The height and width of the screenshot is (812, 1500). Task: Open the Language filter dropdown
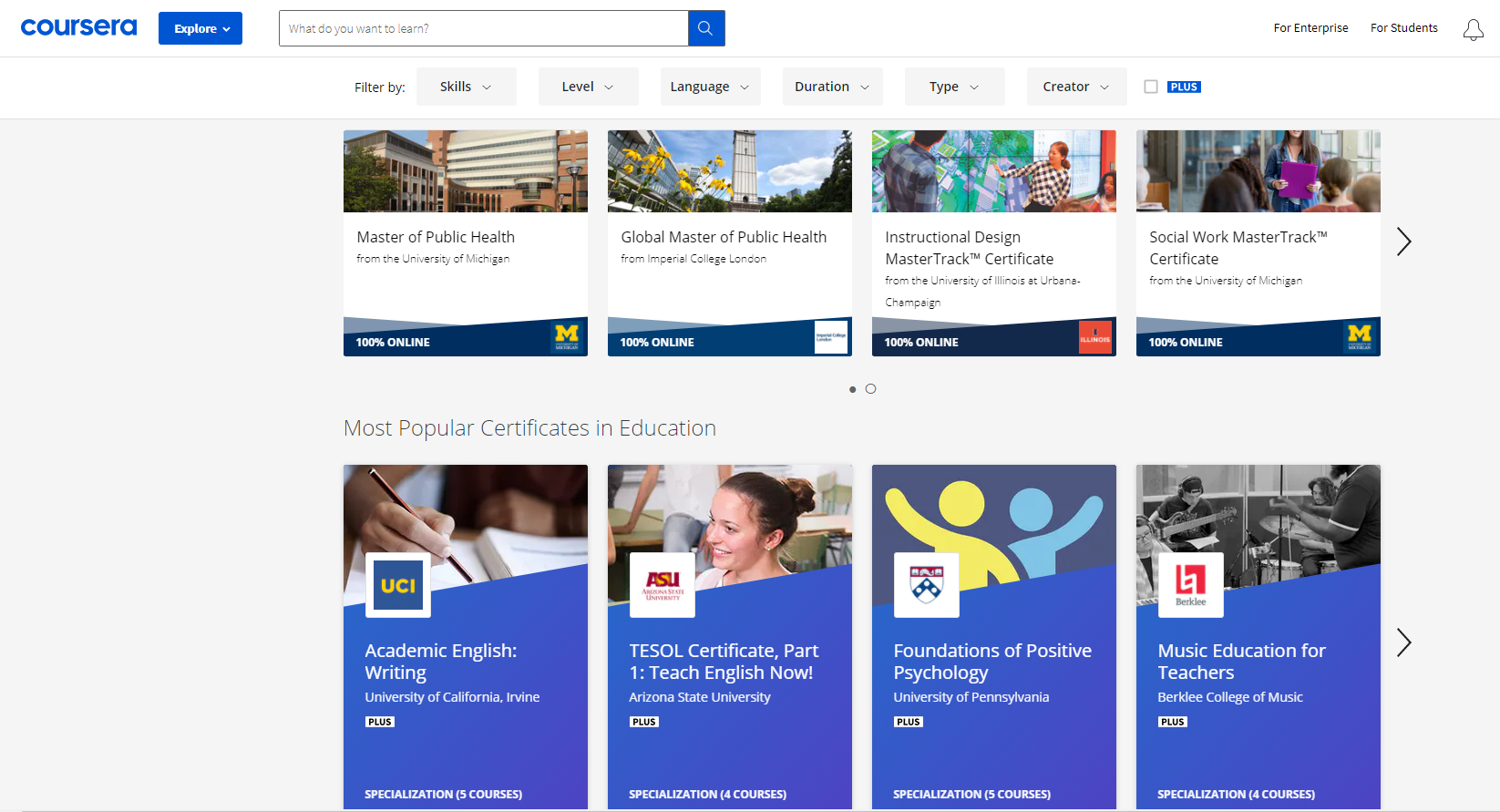pyautogui.click(x=710, y=87)
